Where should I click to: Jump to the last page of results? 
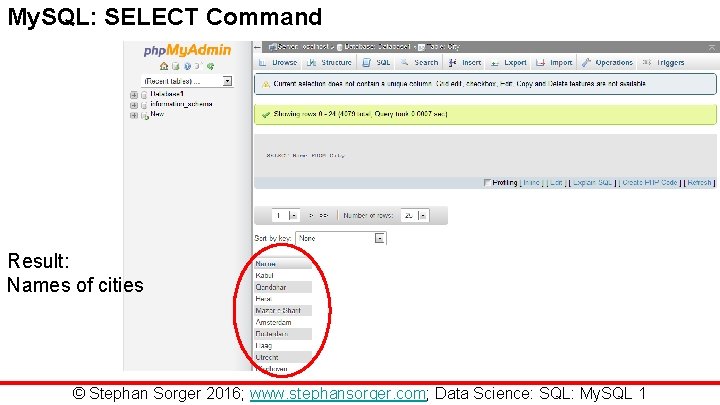point(324,215)
